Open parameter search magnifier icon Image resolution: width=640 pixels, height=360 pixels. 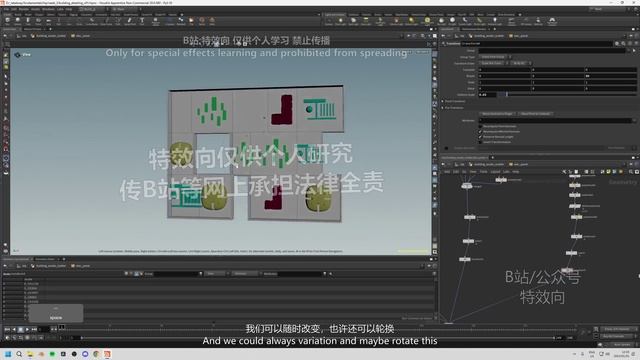click(x=623, y=43)
